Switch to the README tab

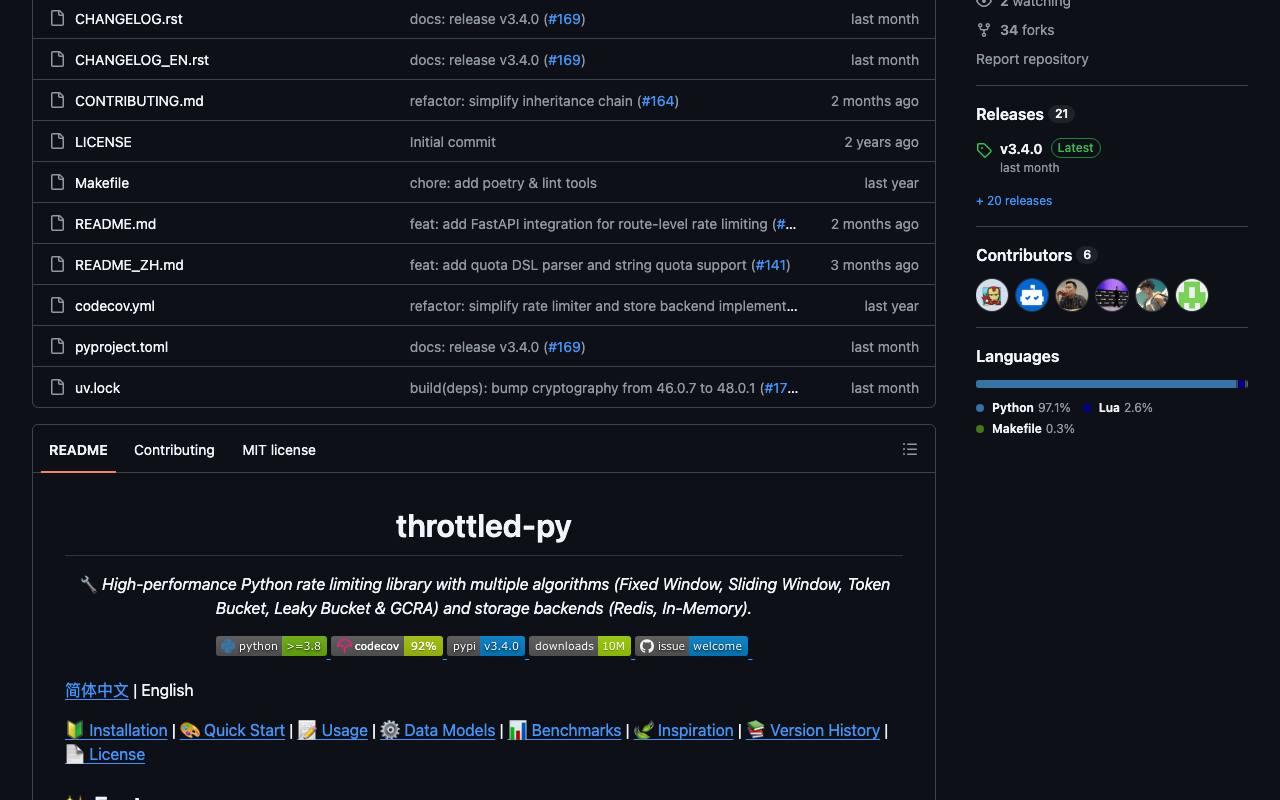pos(78,450)
